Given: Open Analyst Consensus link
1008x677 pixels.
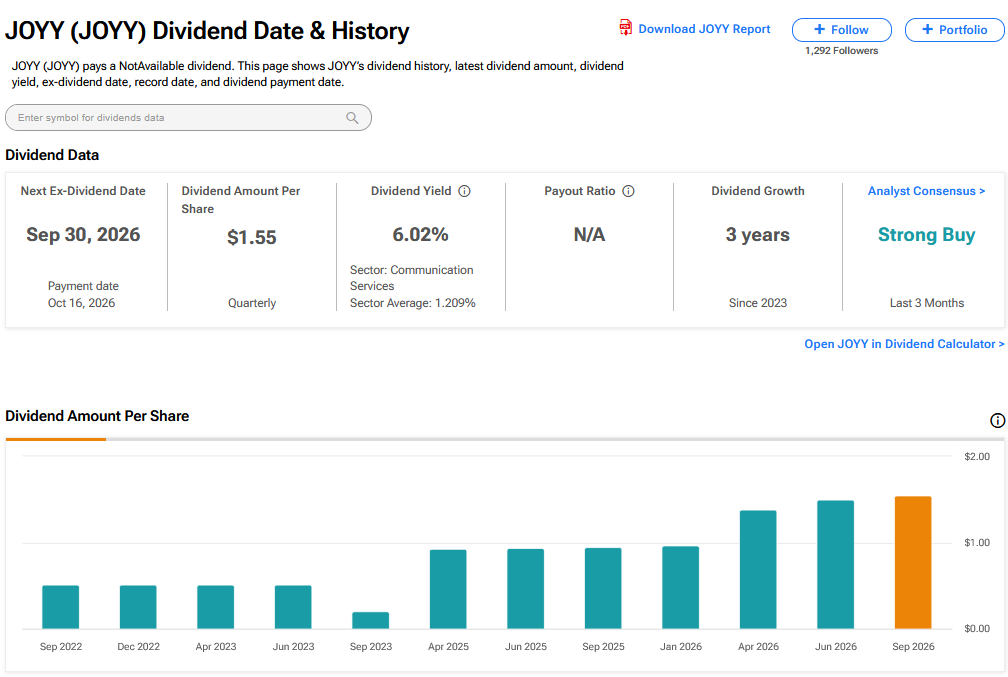Looking at the screenshot, I should point(926,191).
